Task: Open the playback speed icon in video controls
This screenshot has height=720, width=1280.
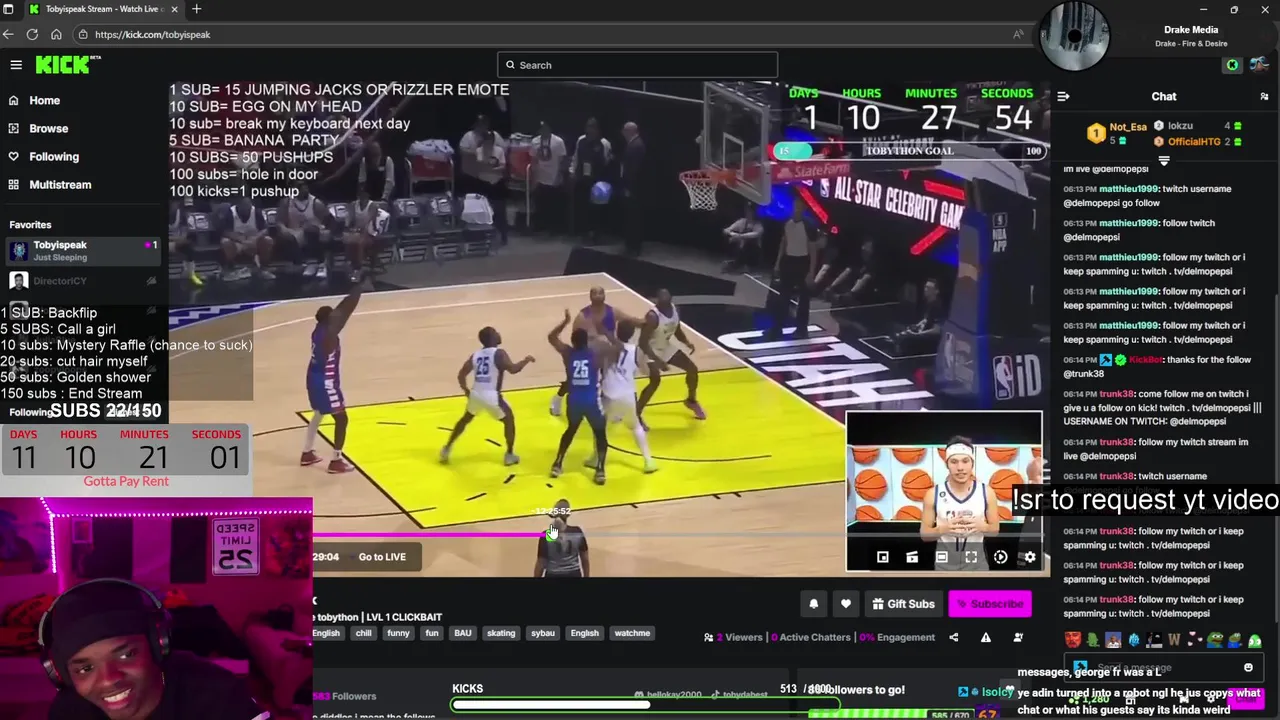Action: point(1000,557)
